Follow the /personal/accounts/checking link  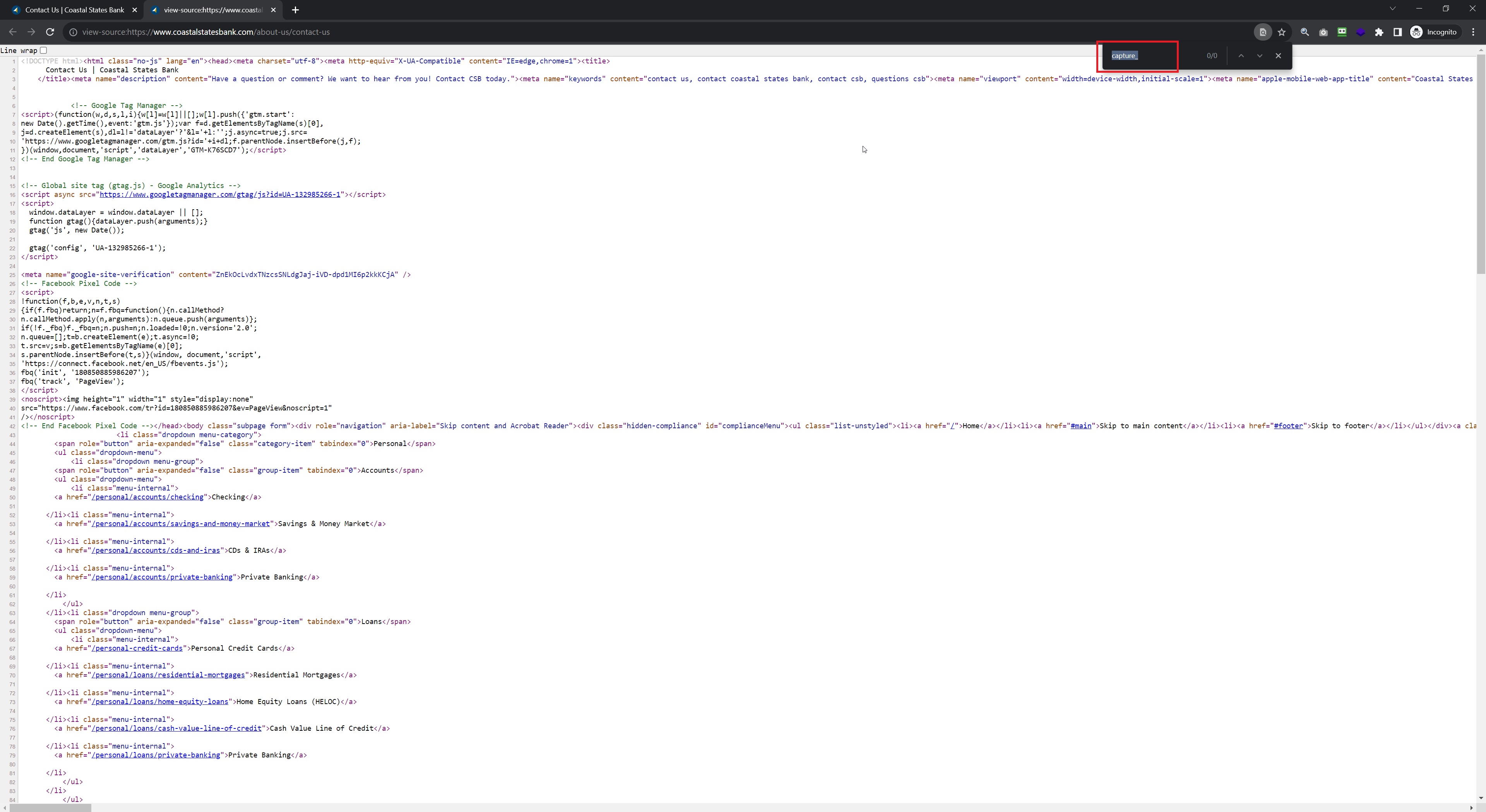click(x=148, y=497)
